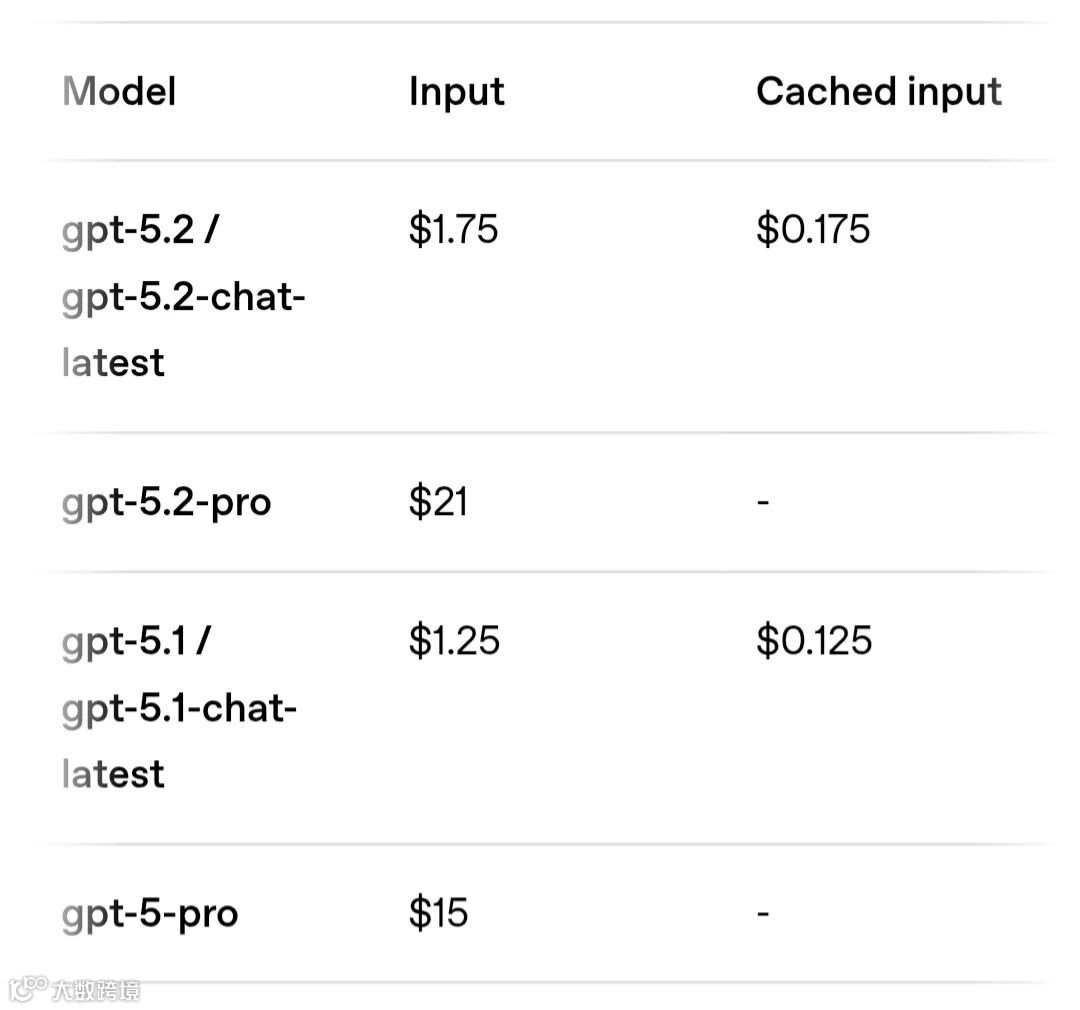Select the gpt-5.2 model name
This screenshot has width=1080, height=1010.
pyautogui.click(x=126, y=231)
